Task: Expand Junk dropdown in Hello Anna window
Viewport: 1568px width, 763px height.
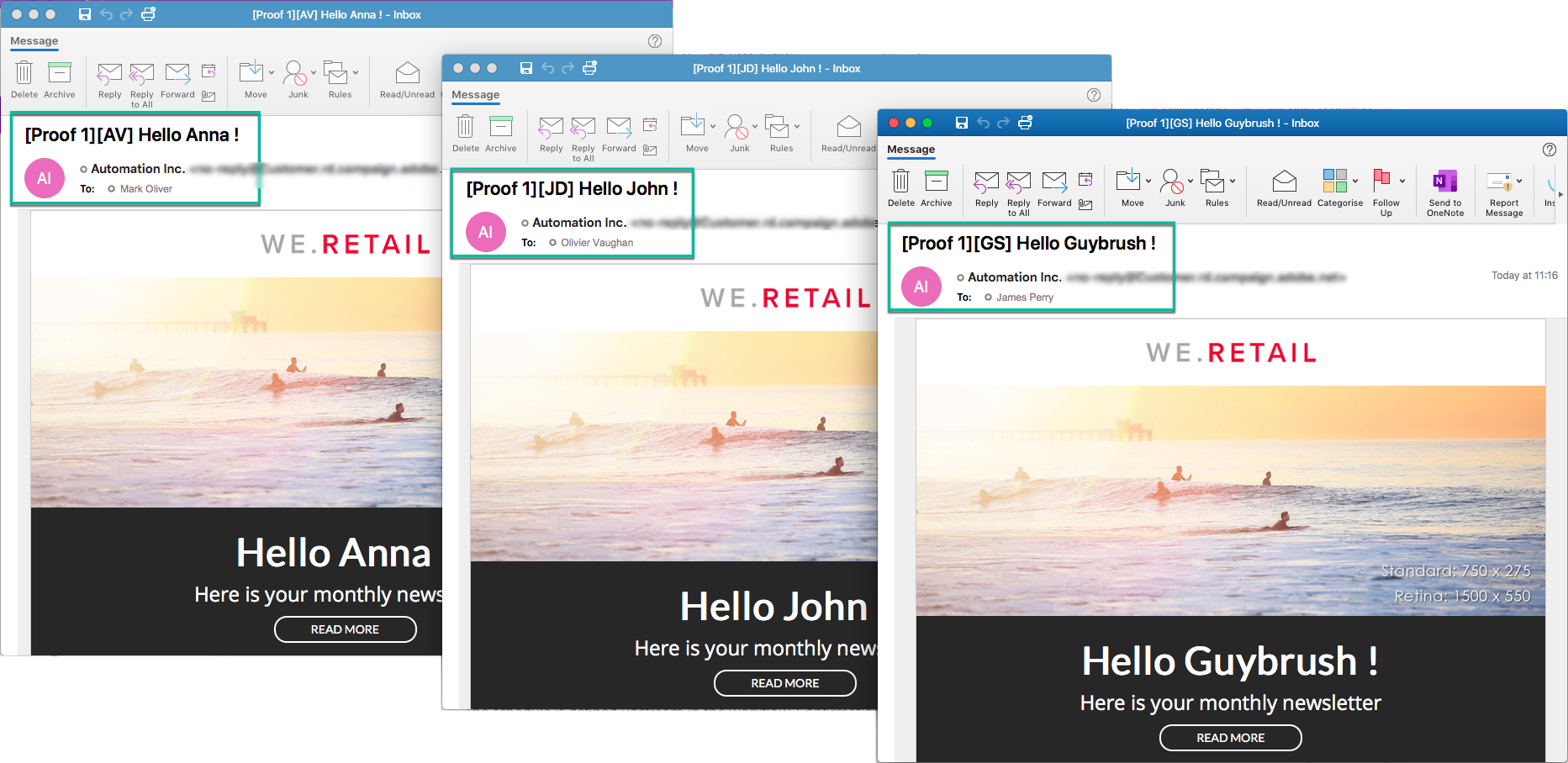Action: coord(314,73)
